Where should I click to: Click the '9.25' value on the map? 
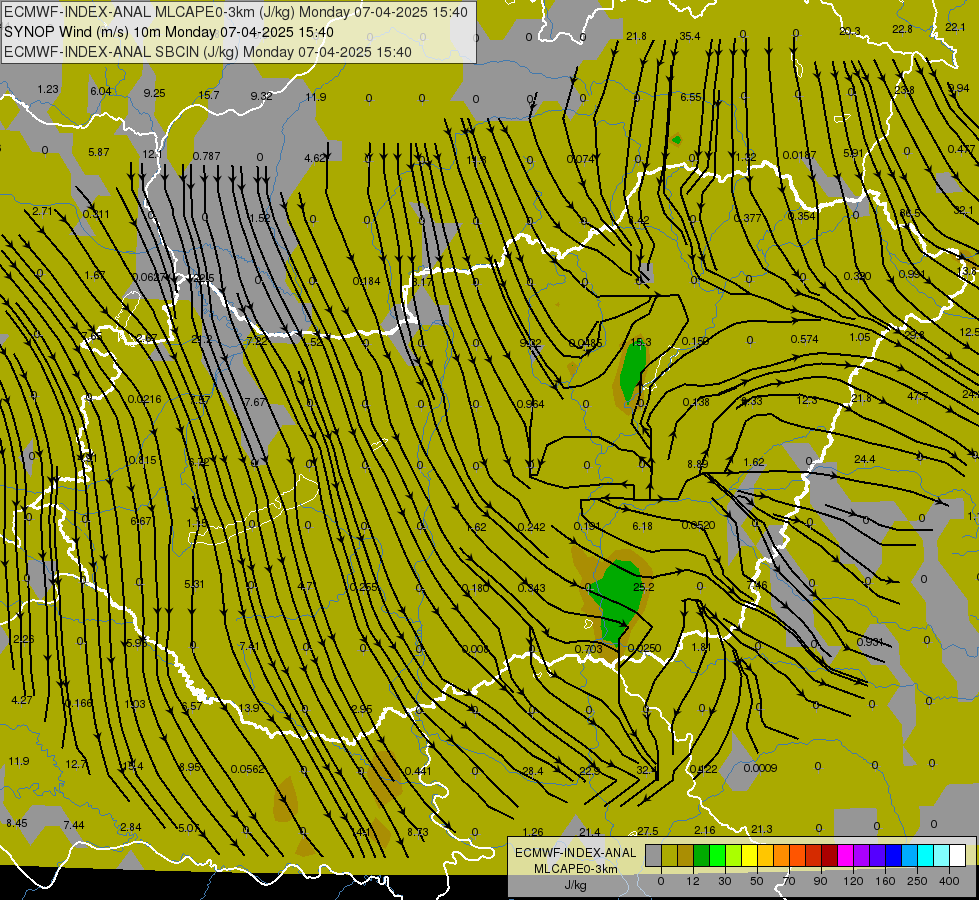click(x=154, y=93)
